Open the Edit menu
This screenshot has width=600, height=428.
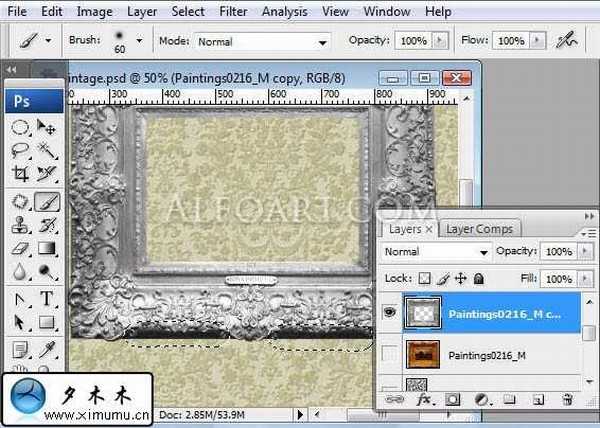pos(52,11)
